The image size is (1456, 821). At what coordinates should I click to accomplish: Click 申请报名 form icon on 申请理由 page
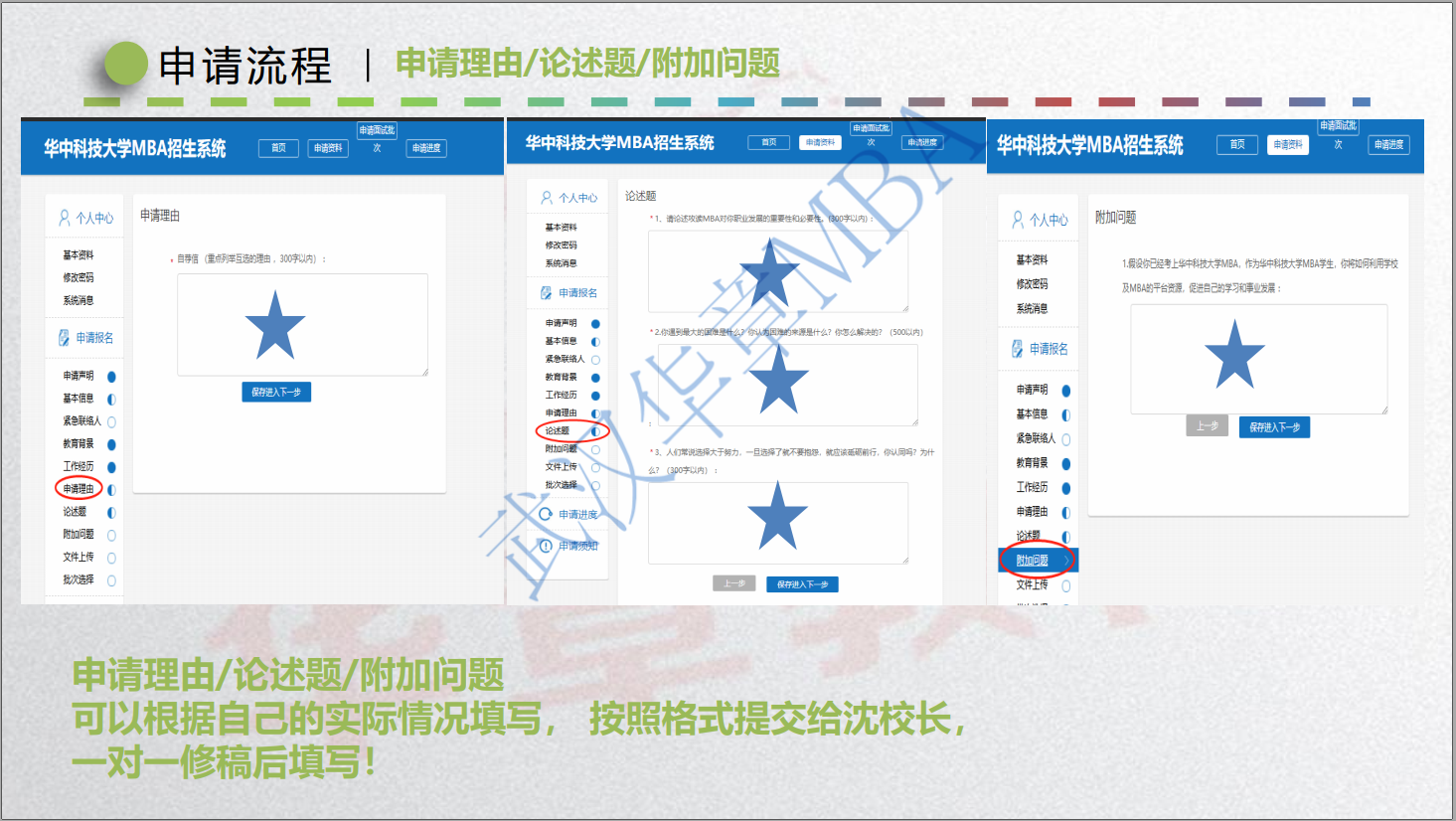click(x=64, y=338)
